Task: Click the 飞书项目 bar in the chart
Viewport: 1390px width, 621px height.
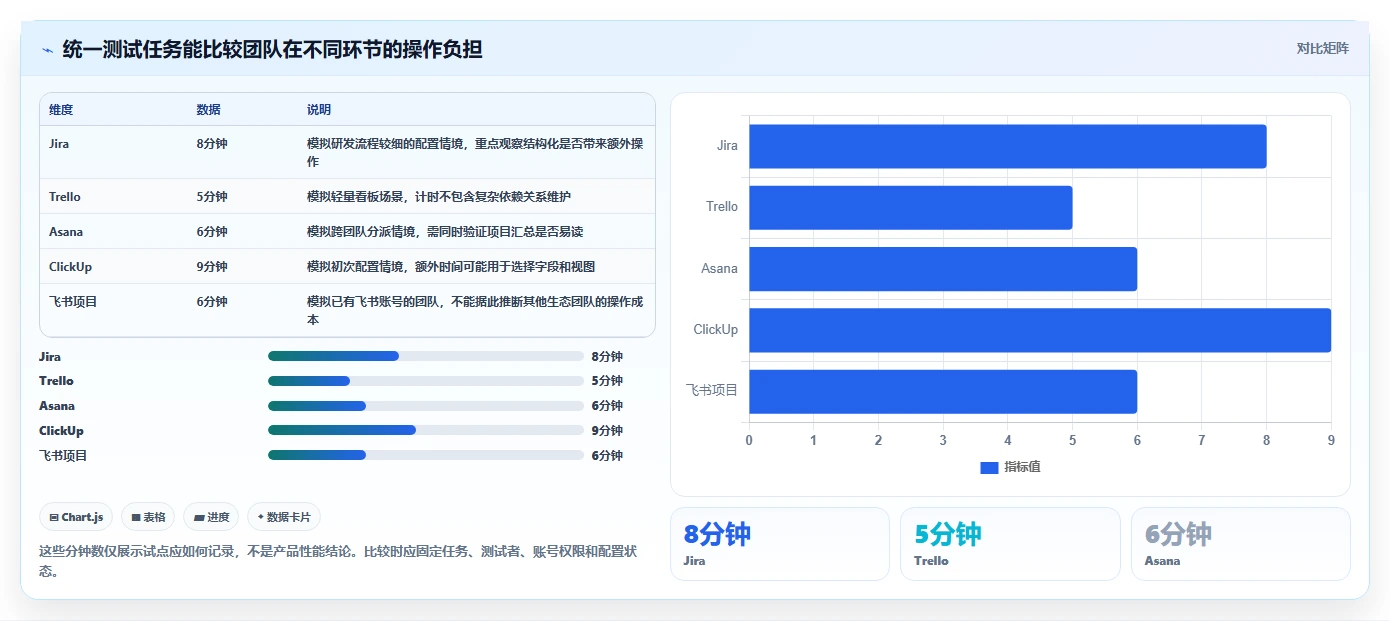Action: click(943, 391)
